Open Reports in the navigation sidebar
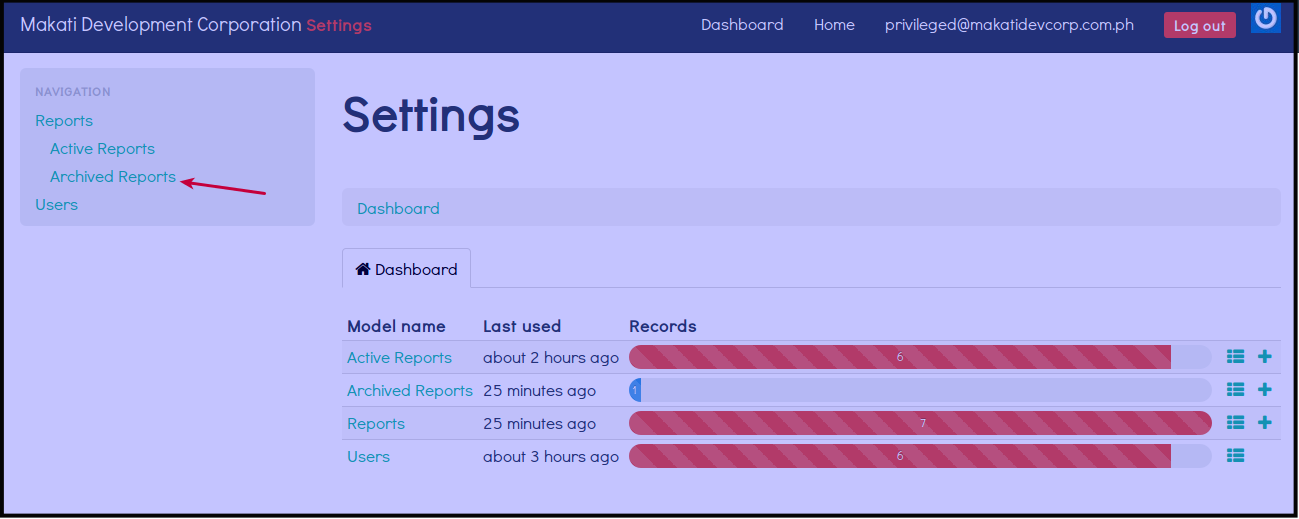 click(64, 121)
